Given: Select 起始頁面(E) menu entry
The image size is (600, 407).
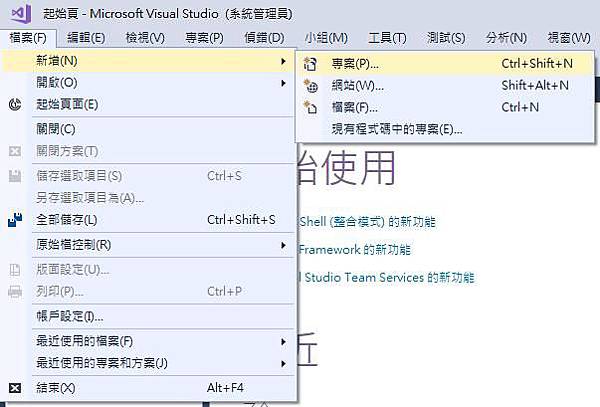Looking at the screenshot, I should tap(148, 104).
